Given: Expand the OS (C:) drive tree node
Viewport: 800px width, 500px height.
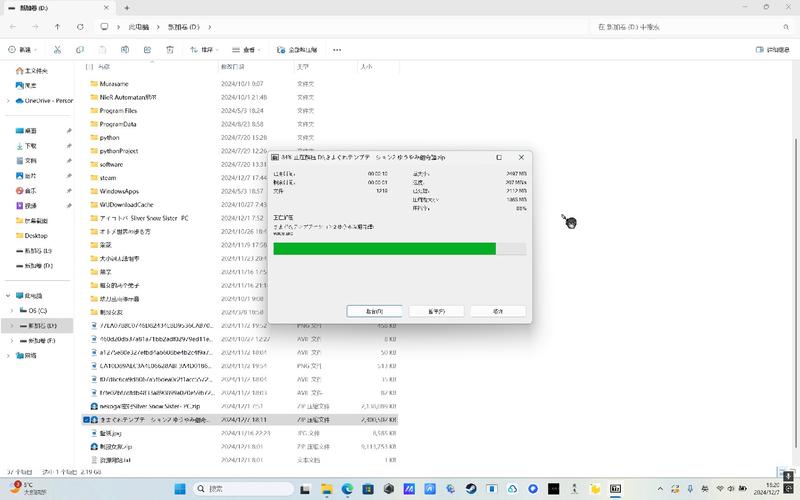Looking at the screenshot, I should click(x=11, y=311).
